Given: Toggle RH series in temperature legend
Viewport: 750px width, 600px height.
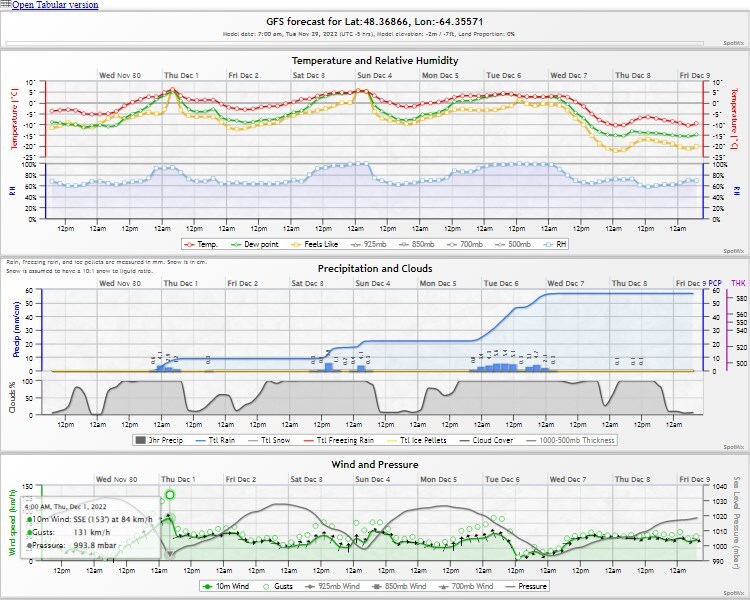Looking at the screenshot, I should (555, 244).
